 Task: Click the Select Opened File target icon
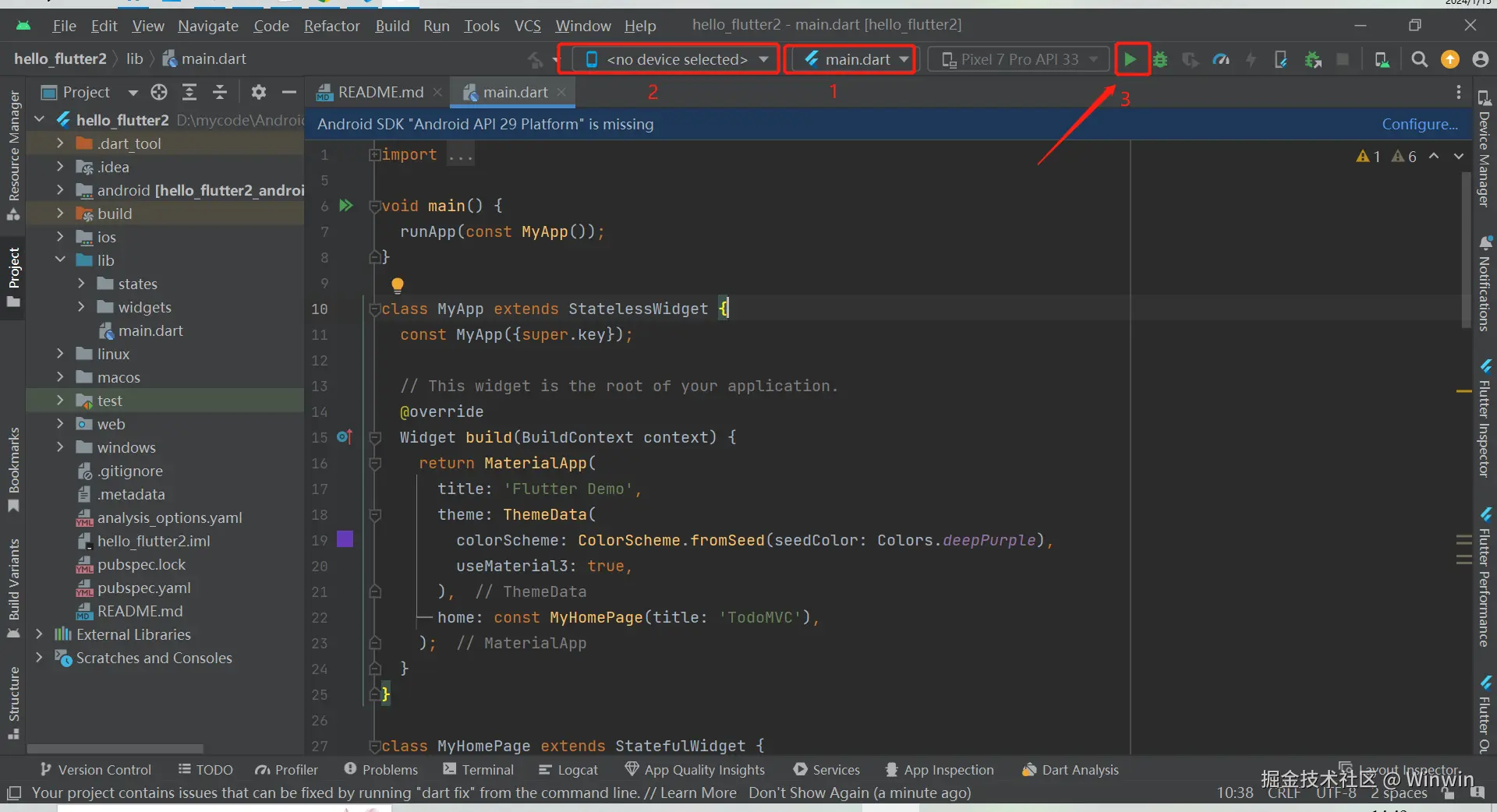pyautogui.click(x=159, y=93)
